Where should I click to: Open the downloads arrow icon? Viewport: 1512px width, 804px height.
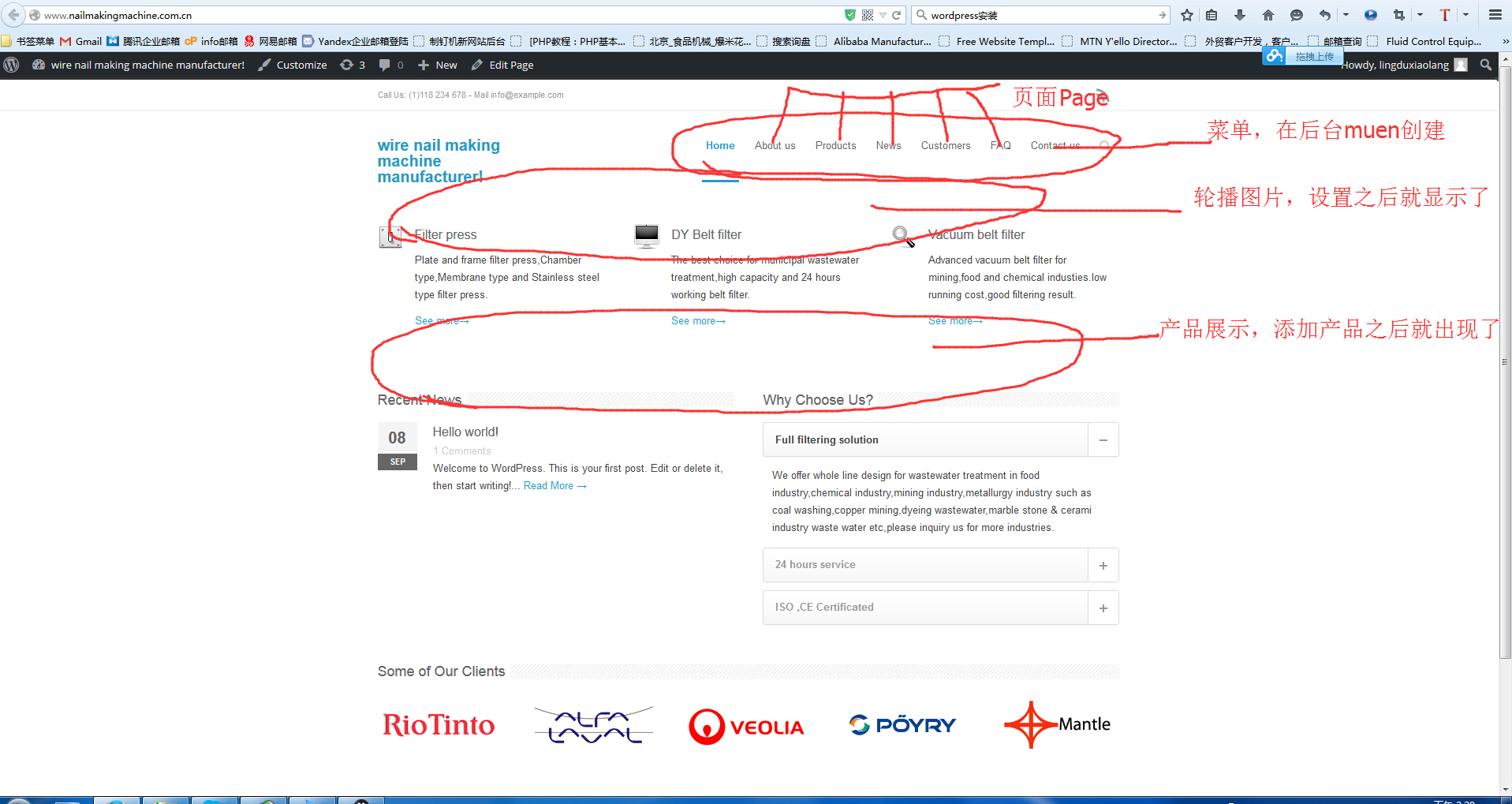tap(1240, 15)
